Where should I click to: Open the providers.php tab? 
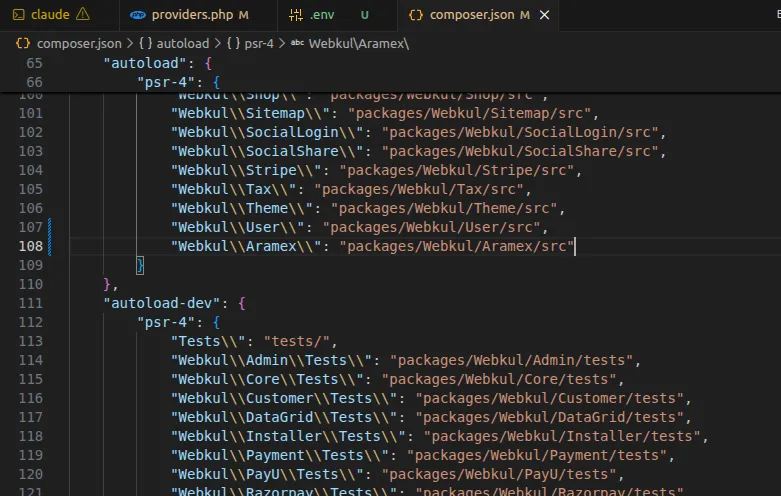tap(198, 15)
